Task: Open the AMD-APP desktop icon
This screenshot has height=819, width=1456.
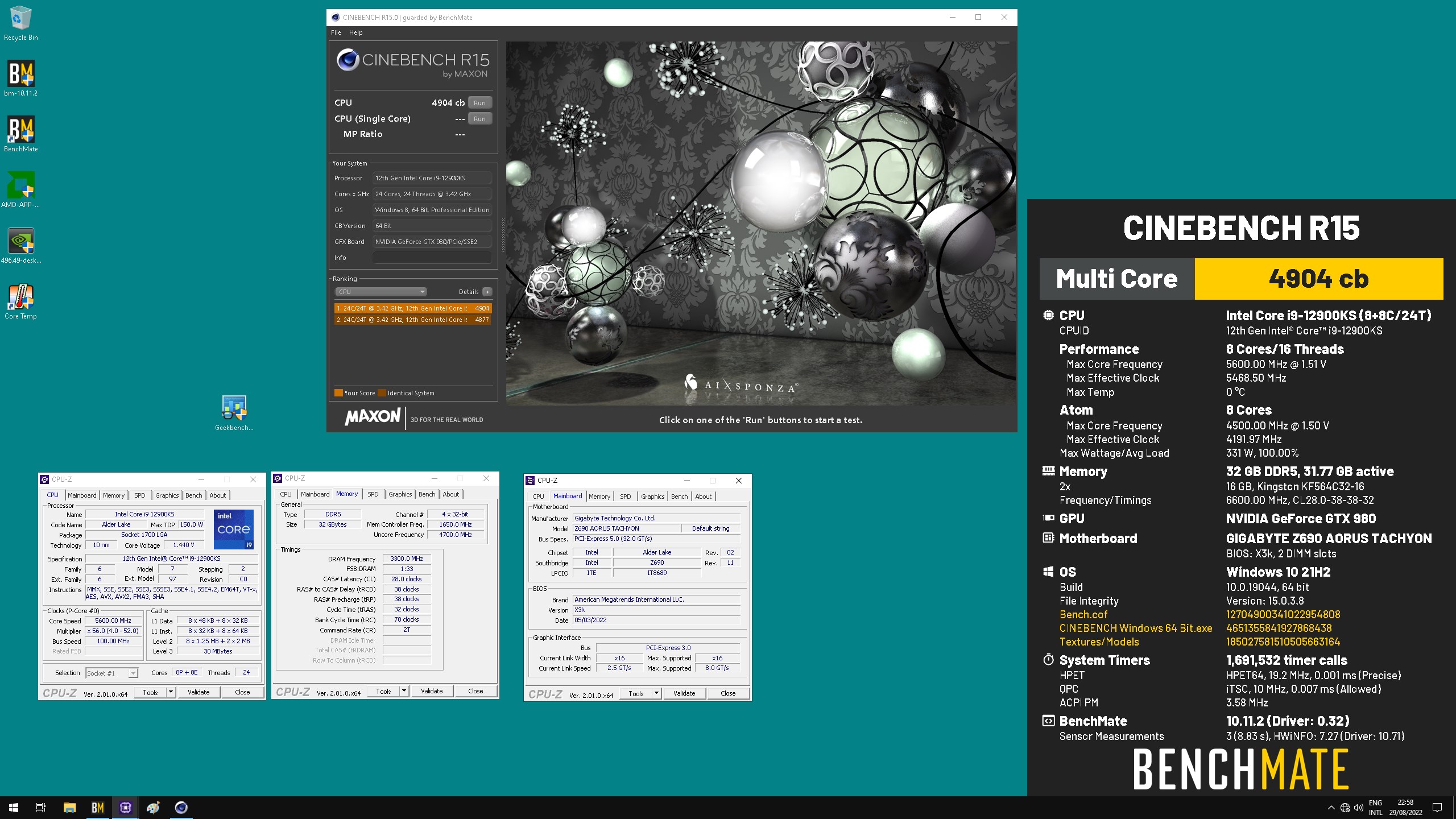Action: tap(20, 190)
